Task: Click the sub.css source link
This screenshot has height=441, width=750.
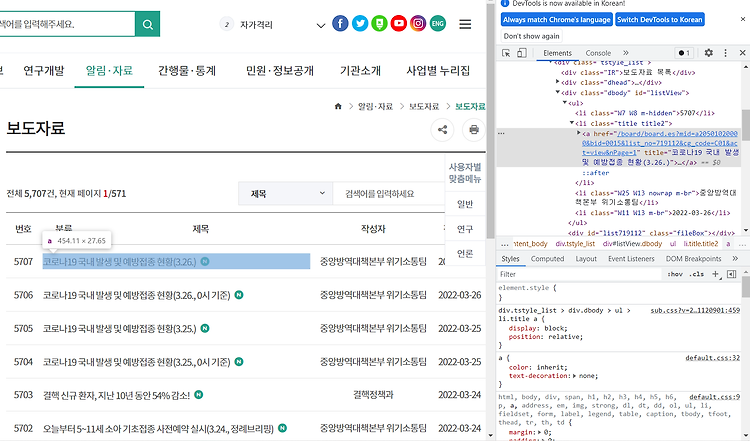Action: tap(695, 310)
